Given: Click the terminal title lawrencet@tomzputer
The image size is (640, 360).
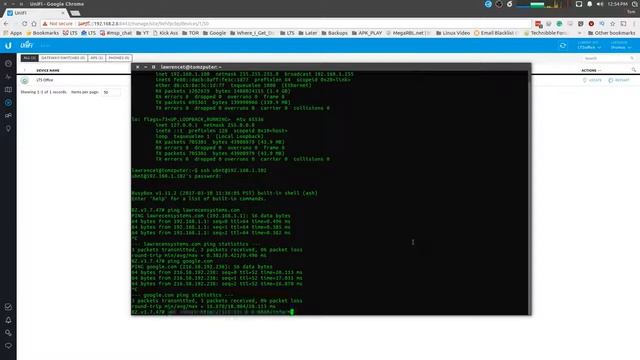Looking at the screenshot, I should click(x=191, y=67).
